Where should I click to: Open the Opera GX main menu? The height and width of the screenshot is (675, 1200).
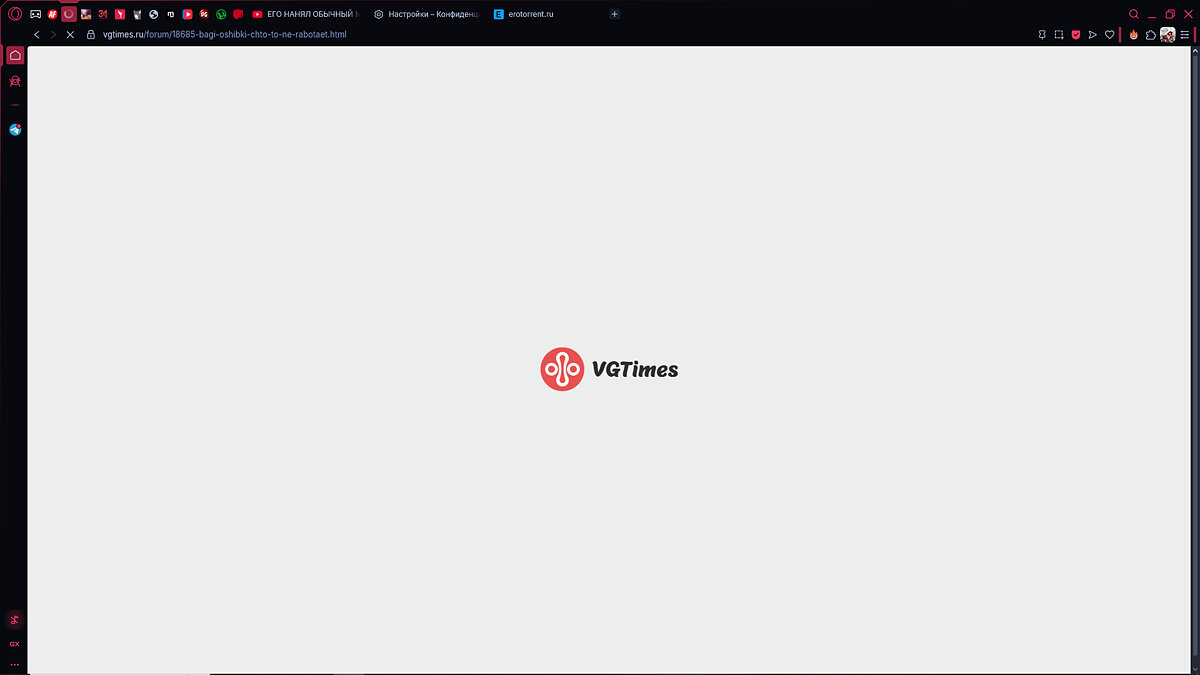15,14
